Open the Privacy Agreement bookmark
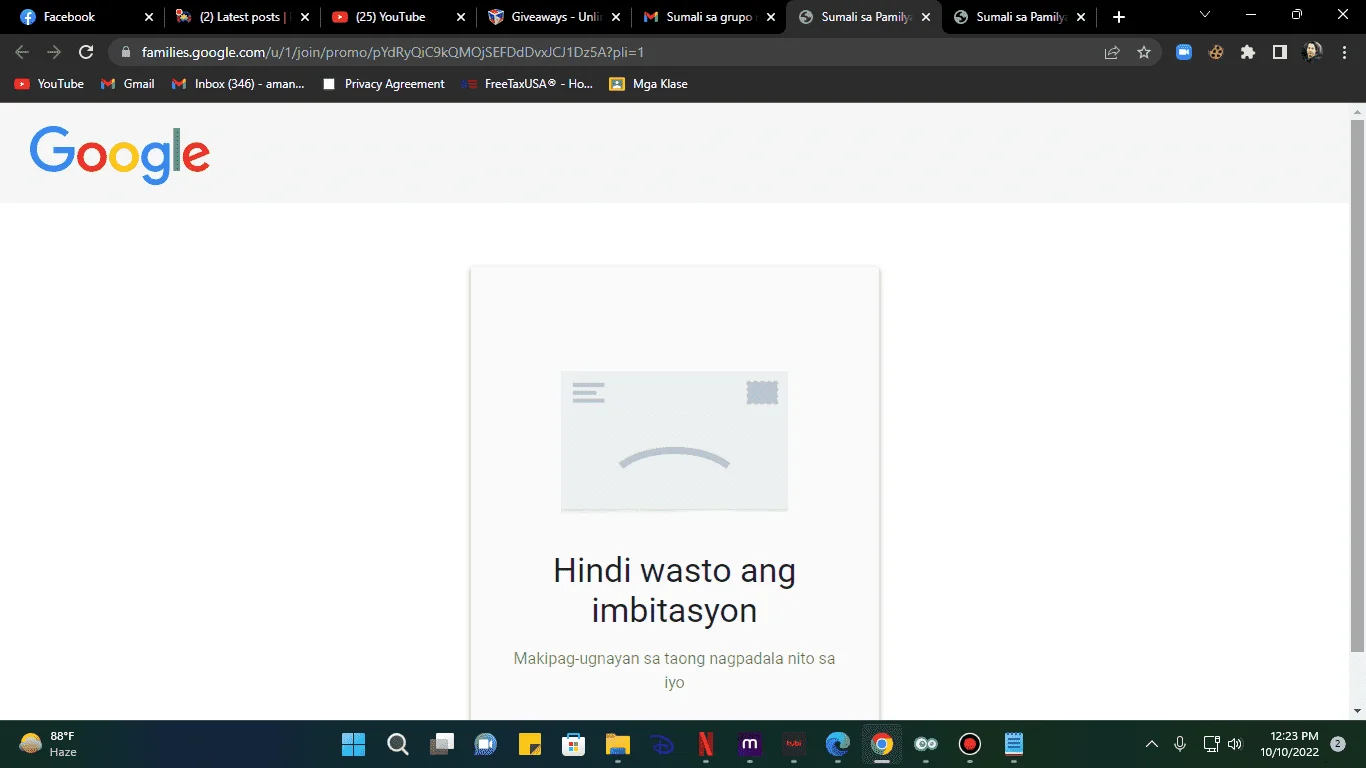 (384, 84)
